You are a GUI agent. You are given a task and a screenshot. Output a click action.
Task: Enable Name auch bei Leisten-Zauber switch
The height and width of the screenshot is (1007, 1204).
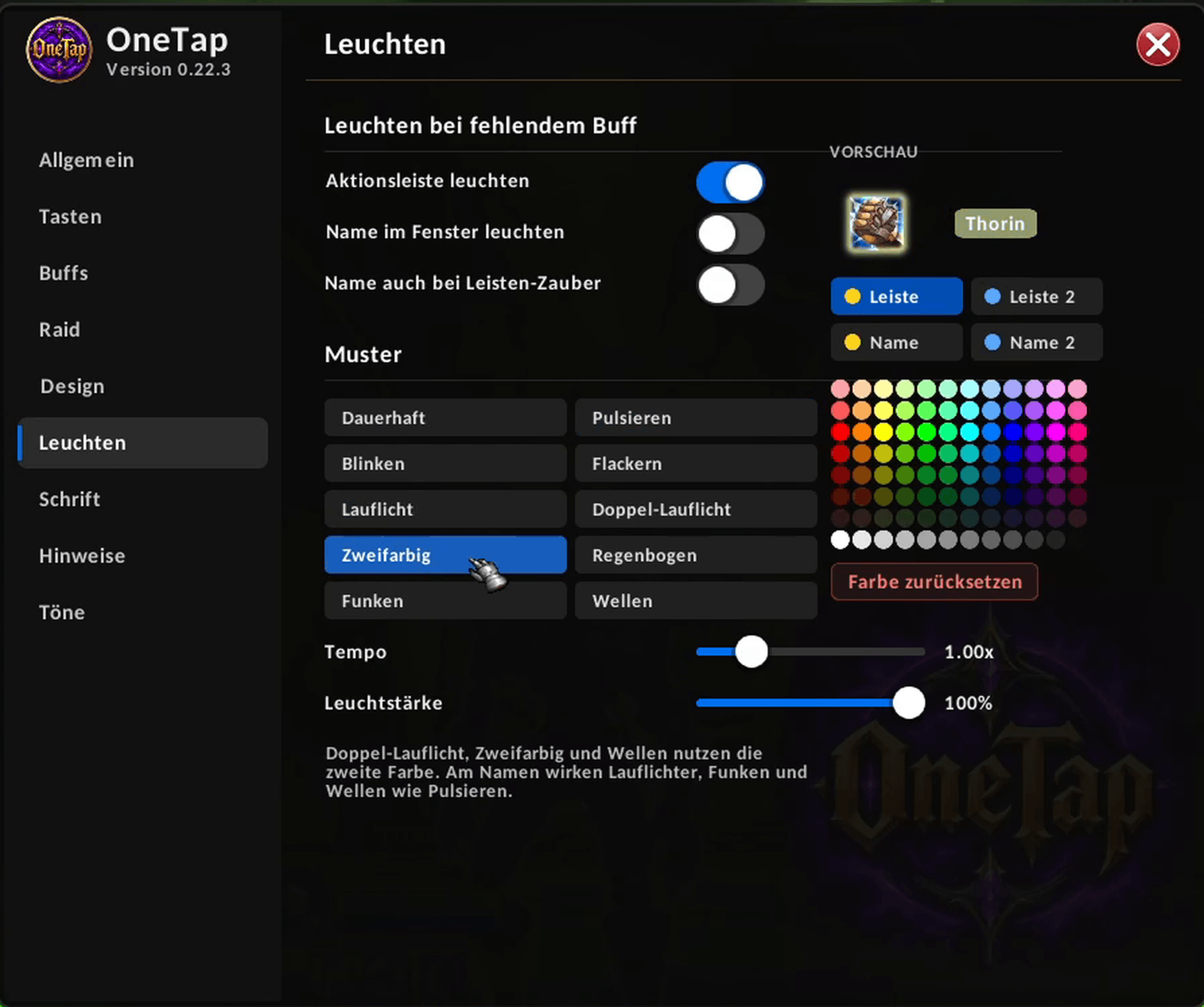[731, 285]
